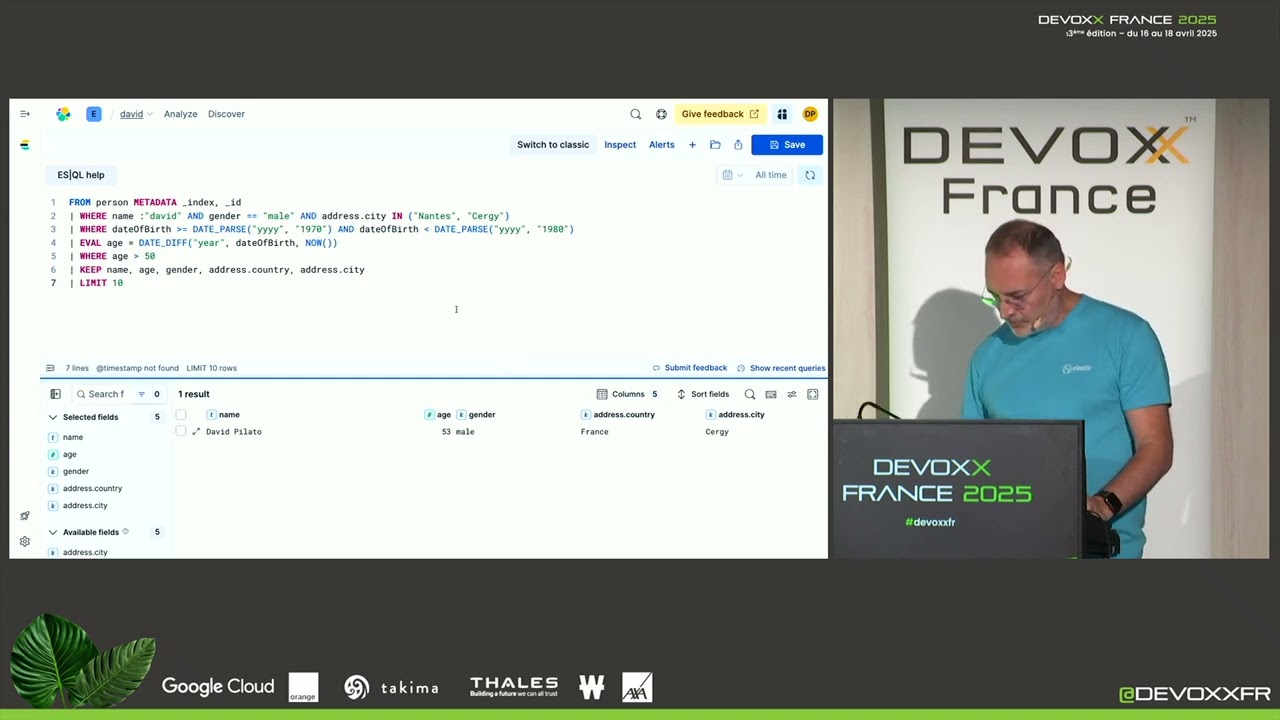Open the Elastic home logo

[x=63, y=114]
